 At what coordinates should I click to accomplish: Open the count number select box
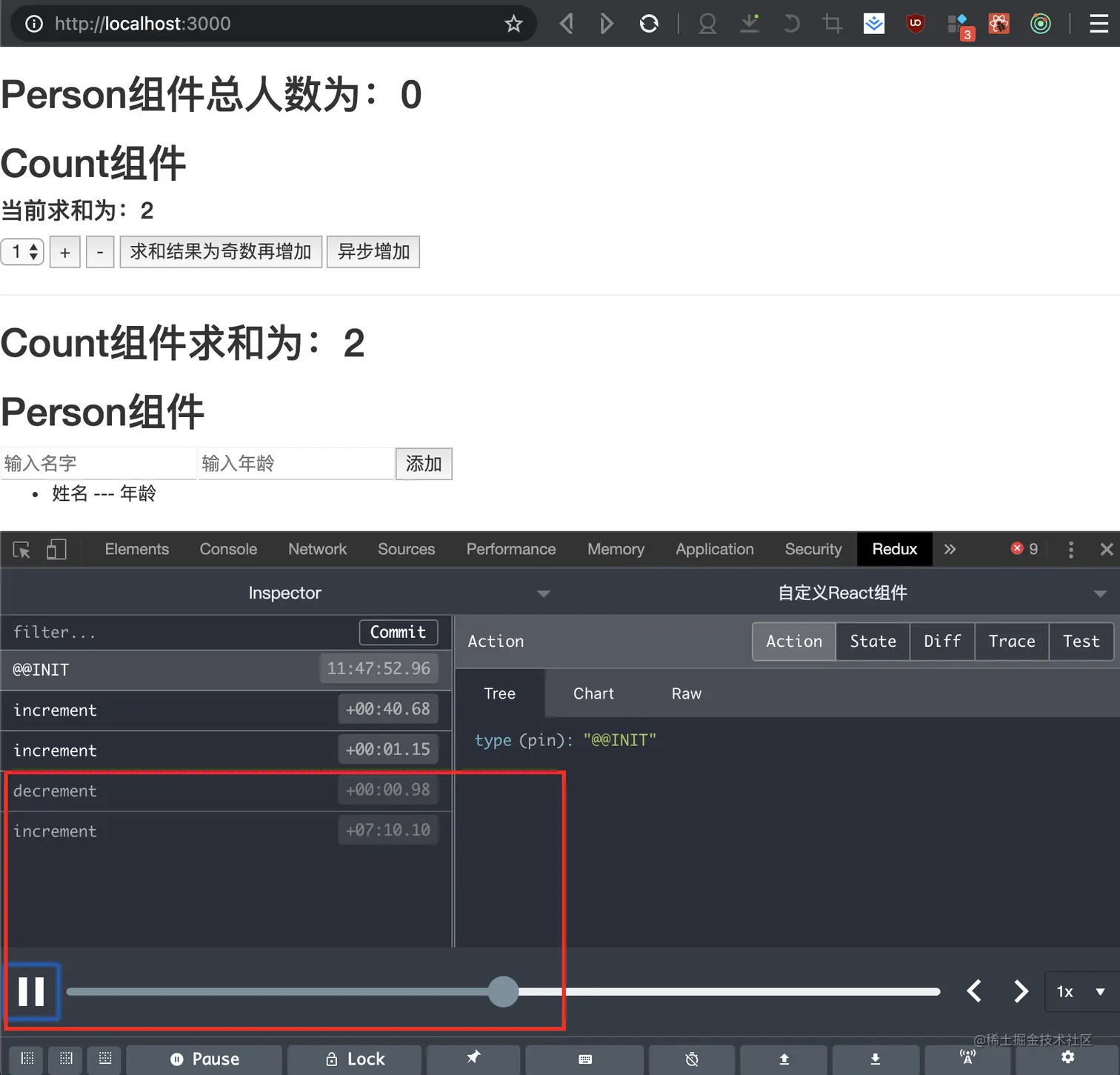pos(23,252)
